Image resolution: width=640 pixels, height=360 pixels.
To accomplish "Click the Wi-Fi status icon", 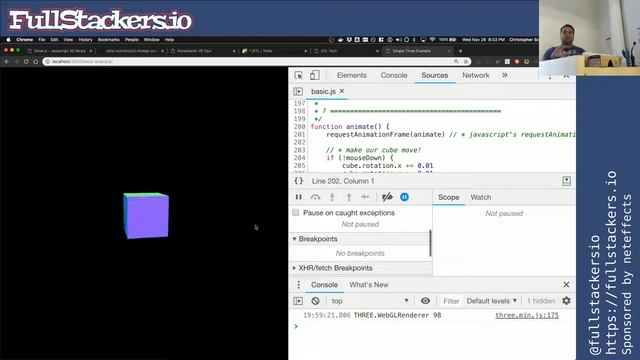I will tap(432, 40).
